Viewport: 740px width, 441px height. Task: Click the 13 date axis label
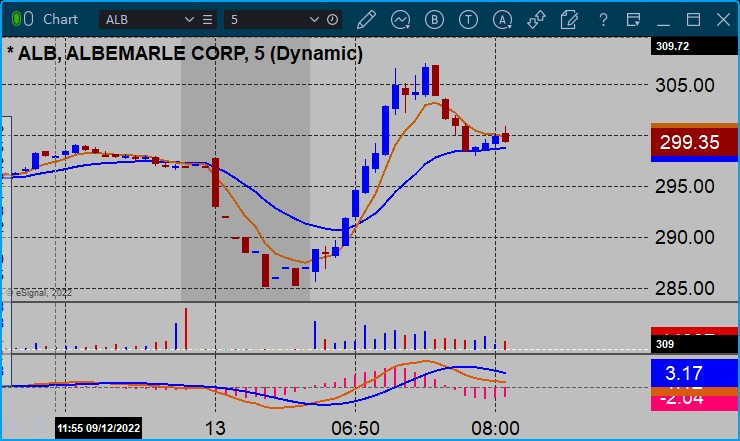[x=215, y=429]
